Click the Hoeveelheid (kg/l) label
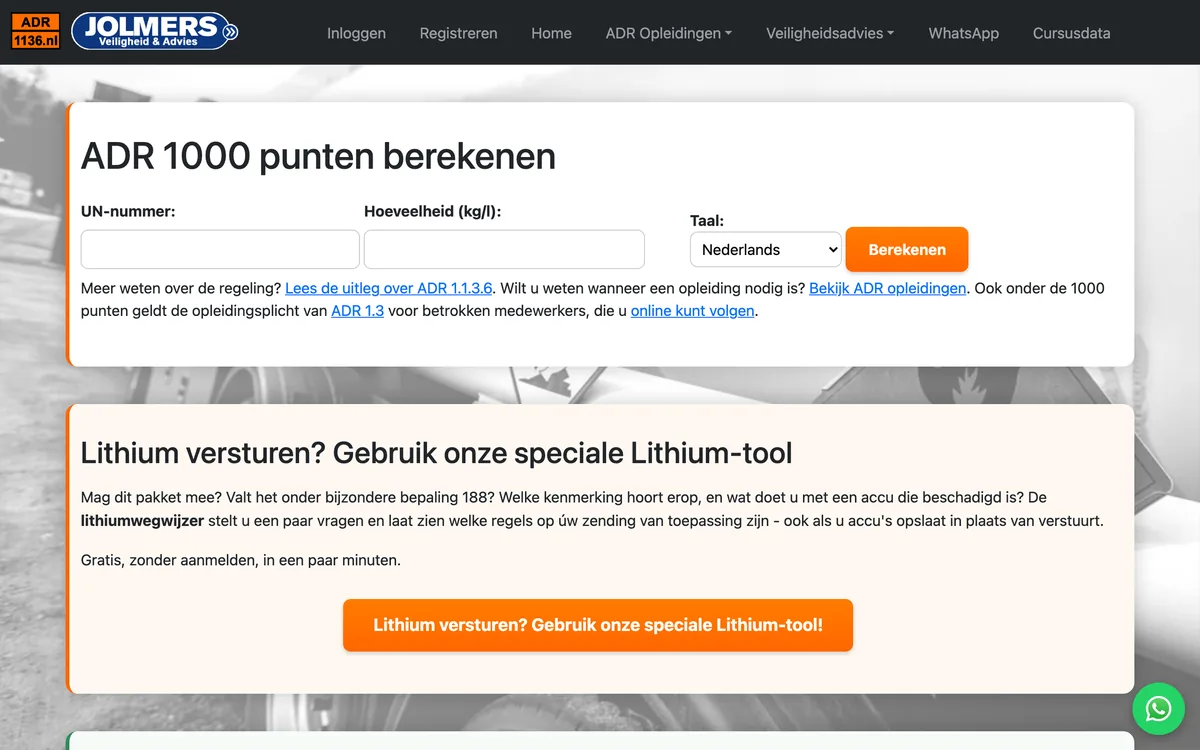 click(433, 211)
